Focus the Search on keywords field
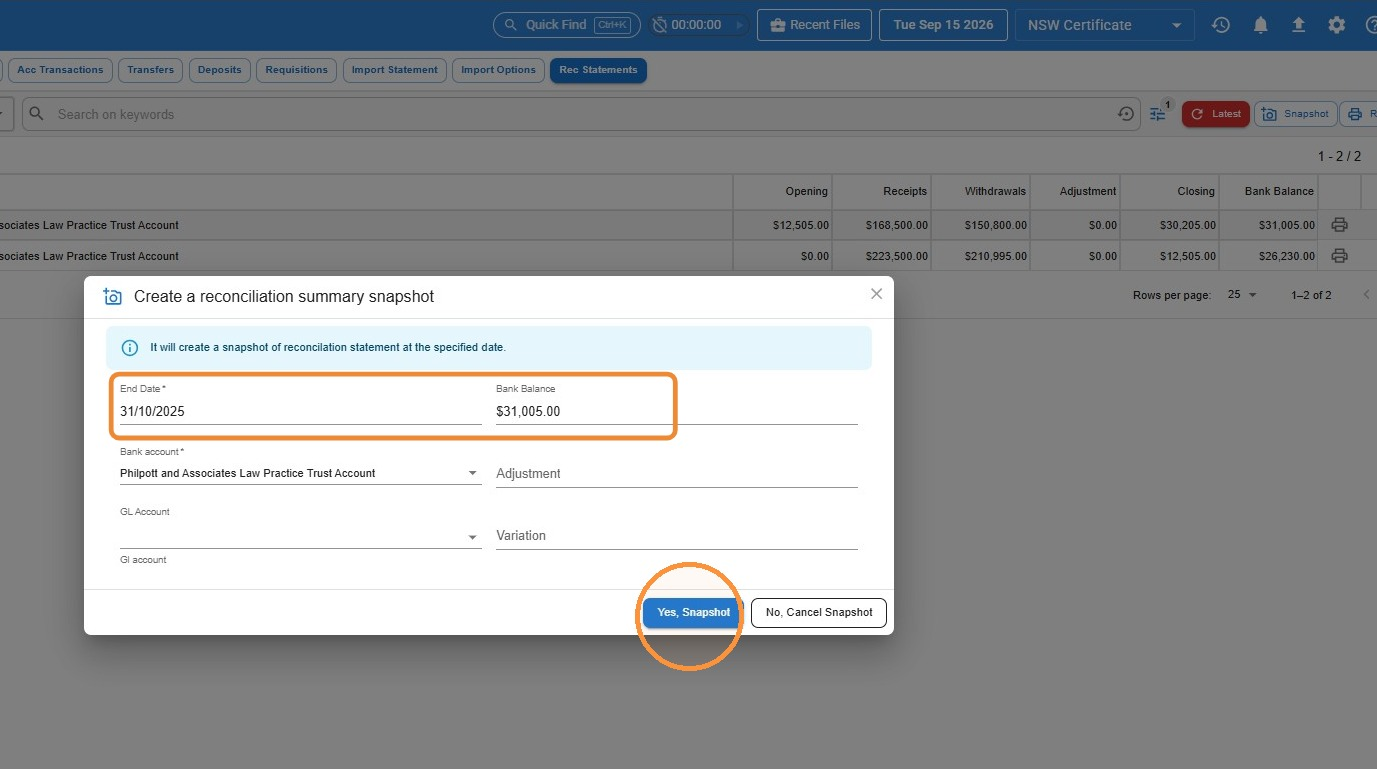The image size is (1377, 769). (x=580, y=114)
